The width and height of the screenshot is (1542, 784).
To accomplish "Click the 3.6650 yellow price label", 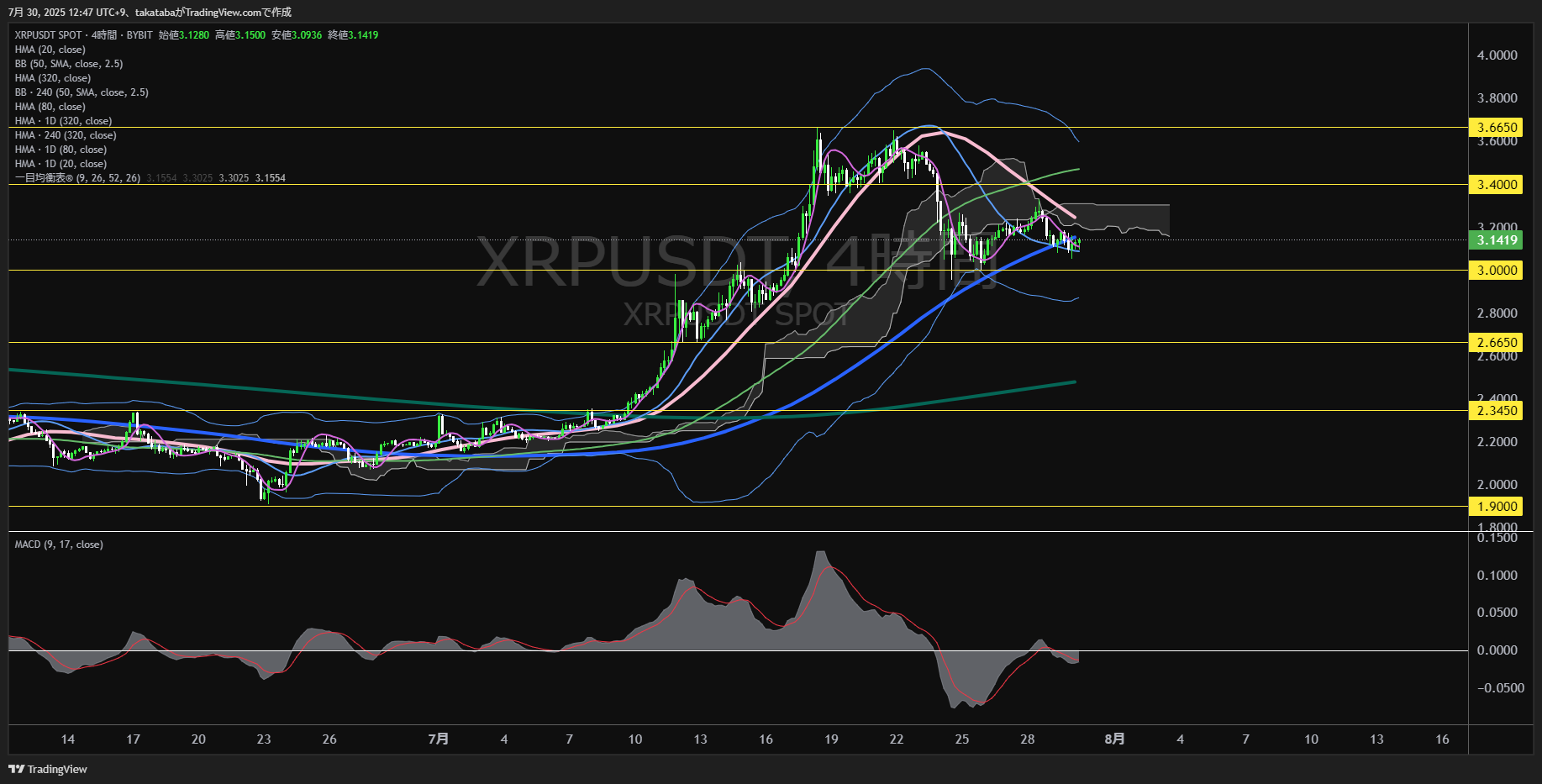I will tap(1497, 128).
